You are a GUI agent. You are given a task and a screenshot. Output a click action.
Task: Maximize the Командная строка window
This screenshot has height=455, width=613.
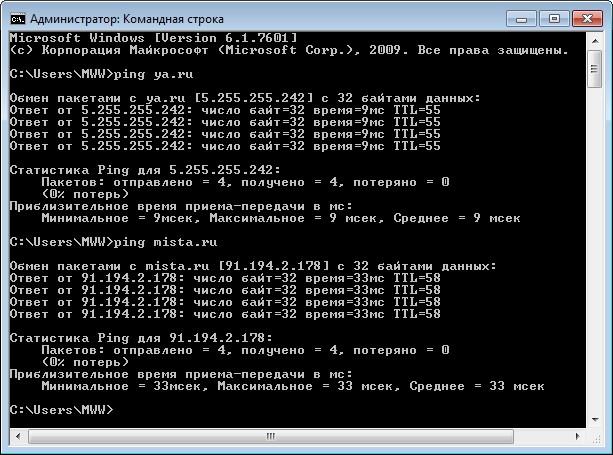(x=554, y=19)
